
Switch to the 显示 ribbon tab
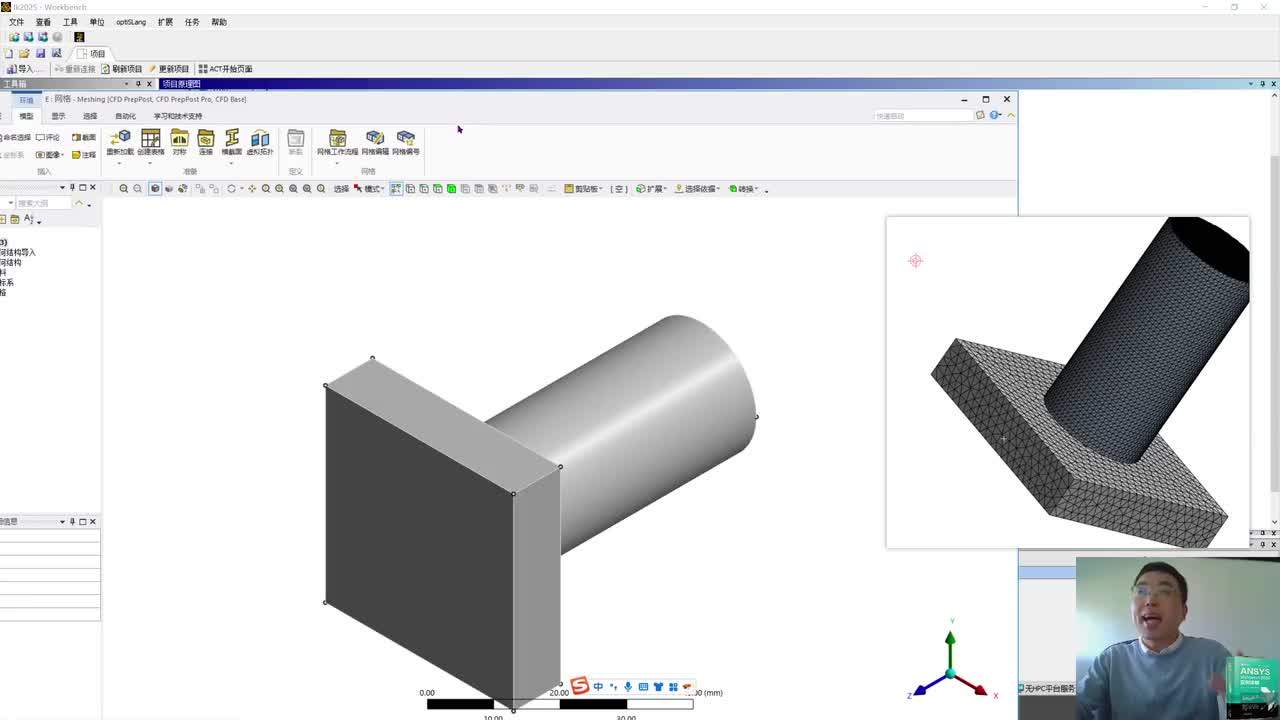(58, 116)
